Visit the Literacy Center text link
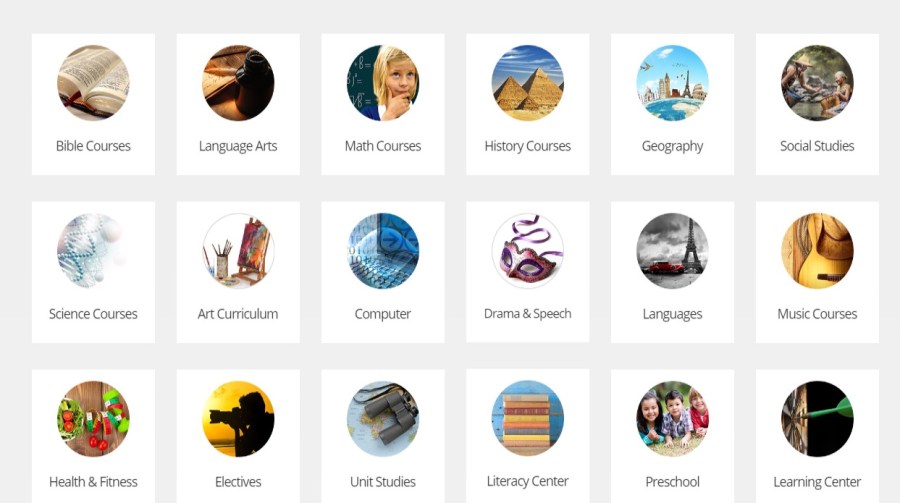This screenshot has width=900, height=503. click(527, 481)
